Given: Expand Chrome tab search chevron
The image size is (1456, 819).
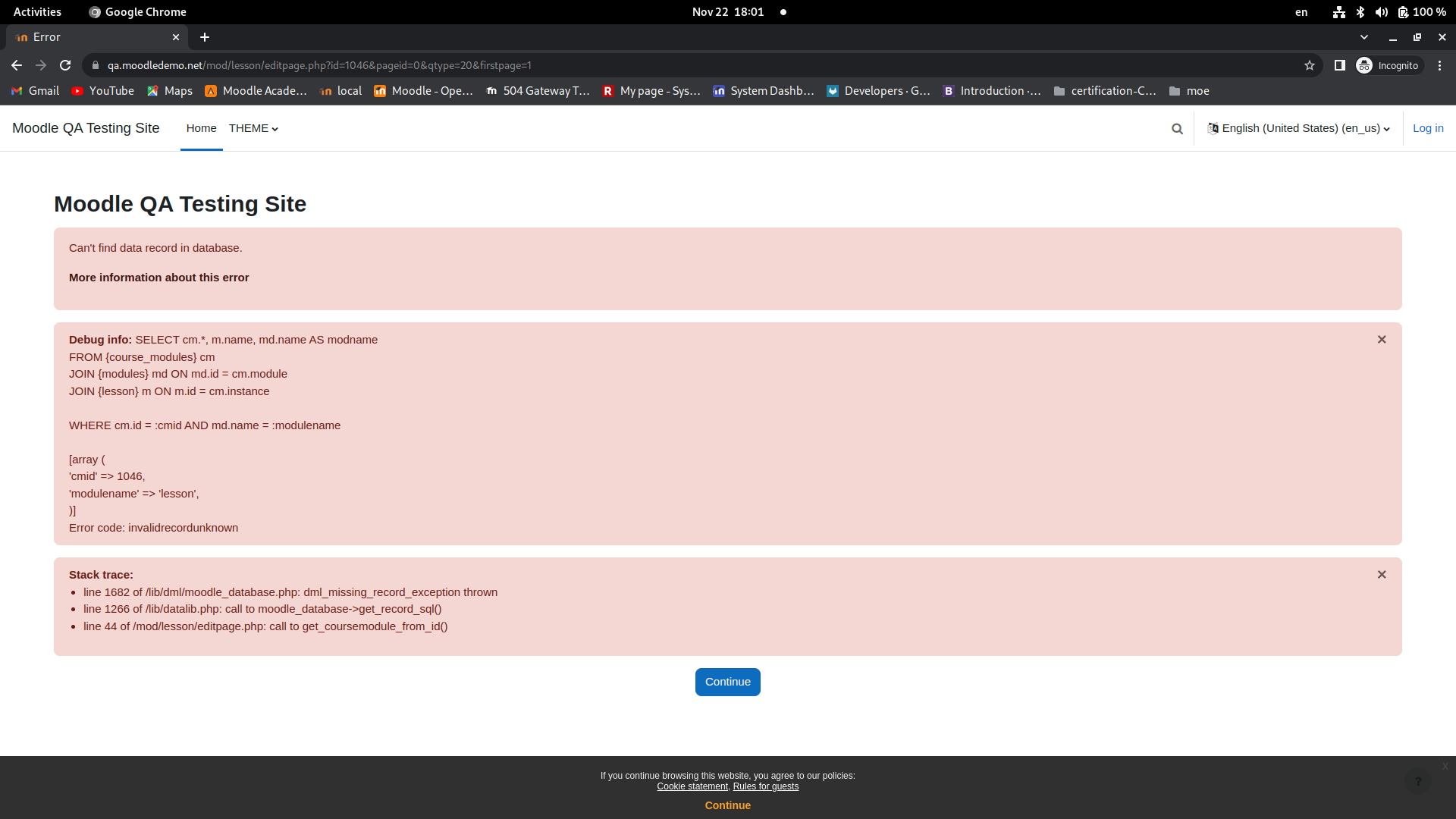Looking at the screenshot, I should click(1364, 37).
